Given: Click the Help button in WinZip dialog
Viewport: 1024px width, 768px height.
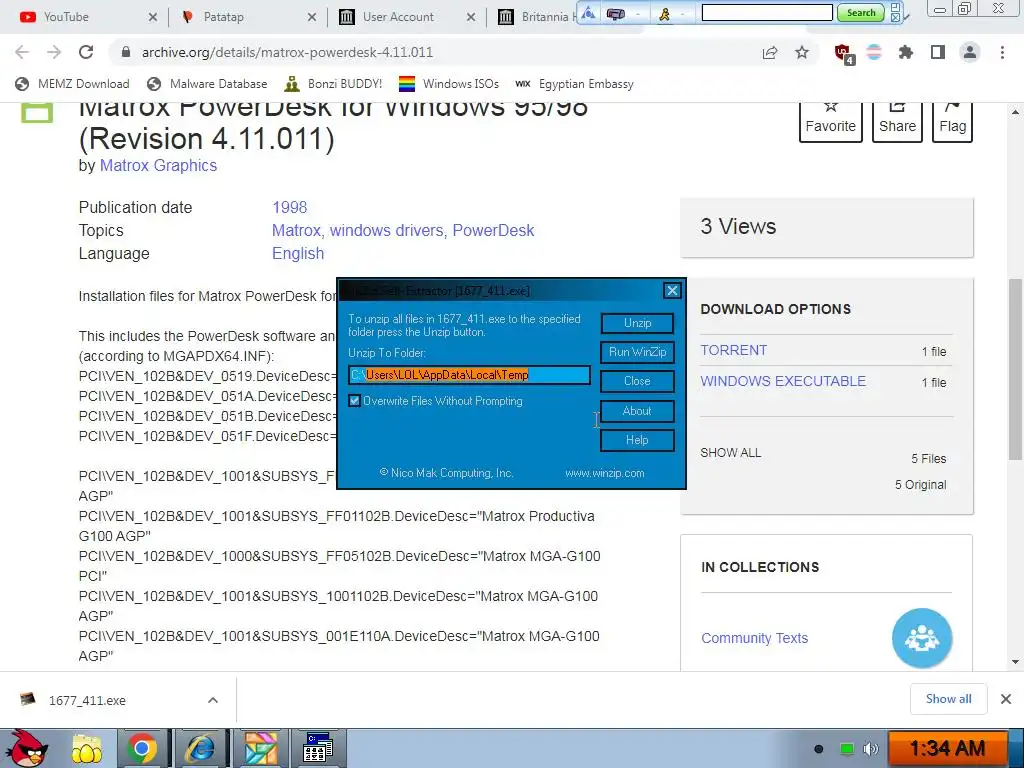Looking at the screenshot, I should (637, 440).
